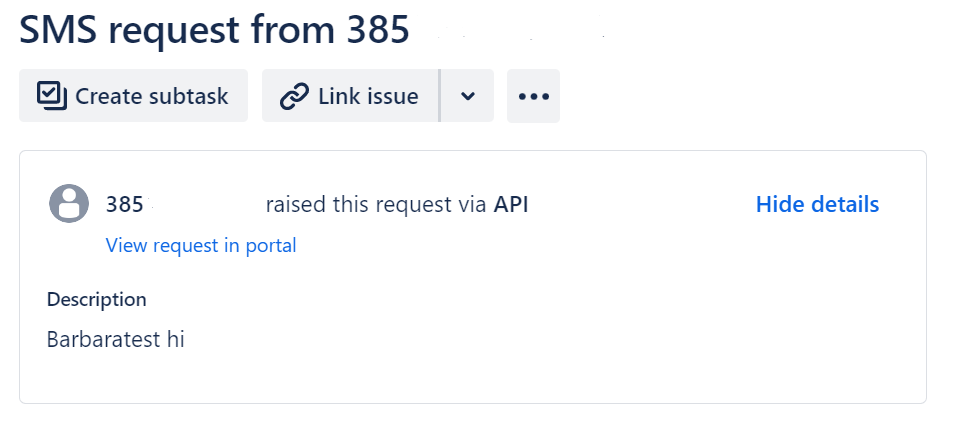Screen dimensions: 965x423
Task: Expand the Link issue dropdown arrow
Action: 467,96
